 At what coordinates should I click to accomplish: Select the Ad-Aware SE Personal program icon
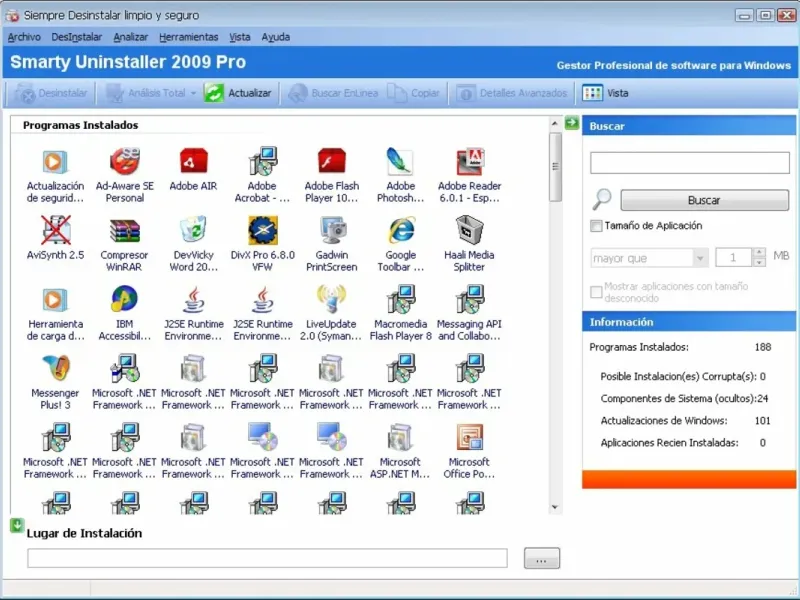124,162
